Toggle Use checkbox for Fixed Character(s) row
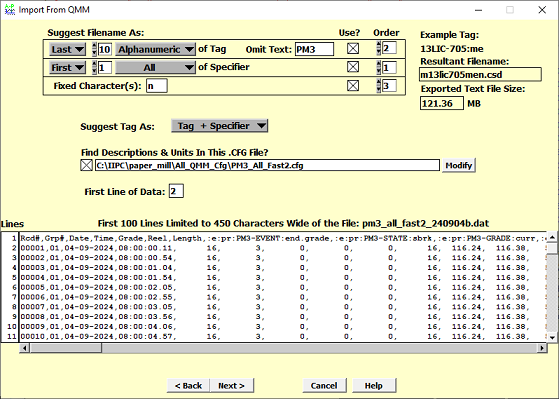Viewport: 559px width, 399px height. (353, 86)
